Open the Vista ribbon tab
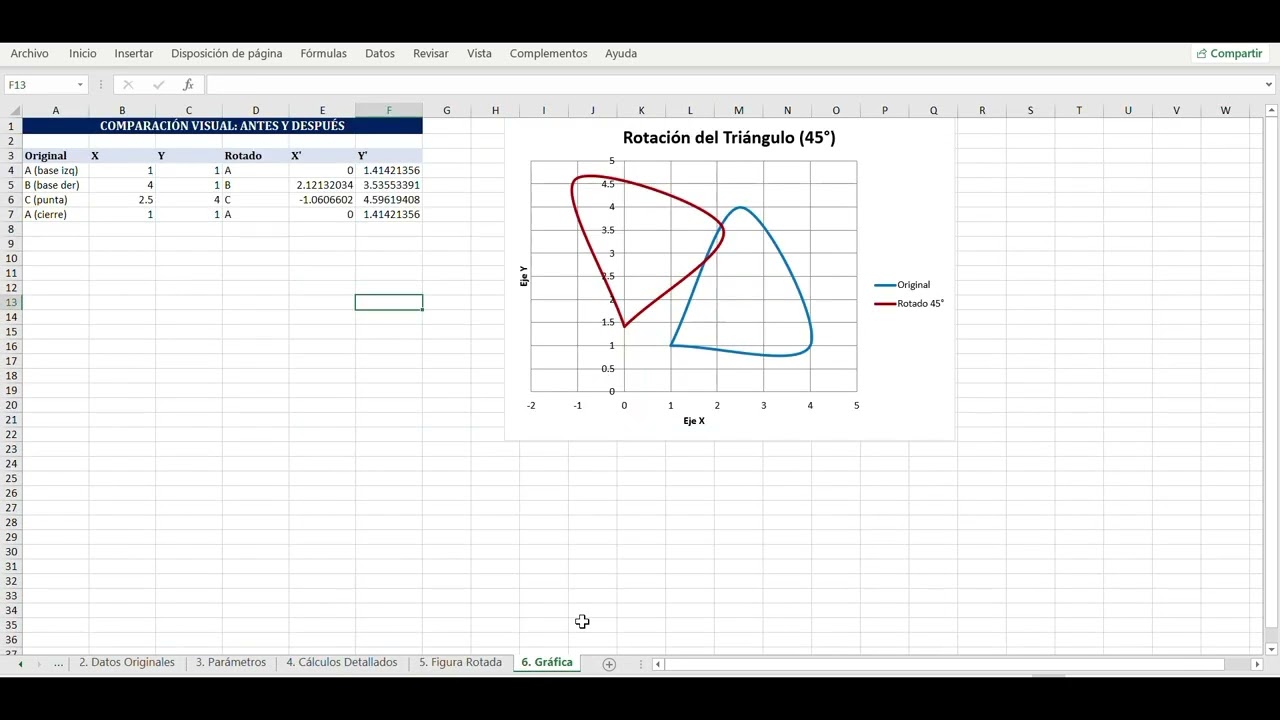The height and width of the screenshot is (720, 1280). click(x=479, y=53)
